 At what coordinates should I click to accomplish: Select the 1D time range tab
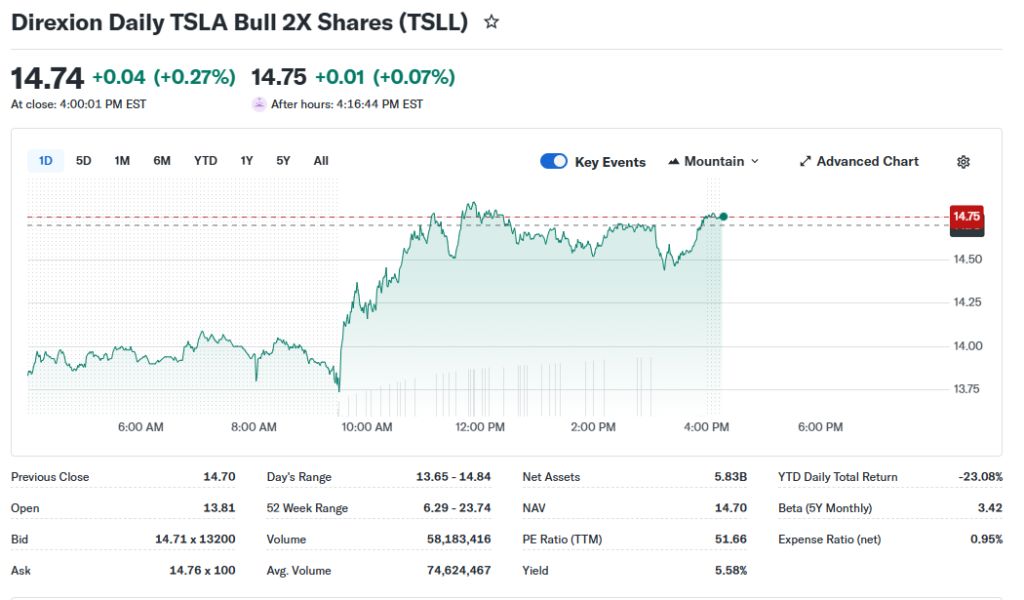click(46, 161)
